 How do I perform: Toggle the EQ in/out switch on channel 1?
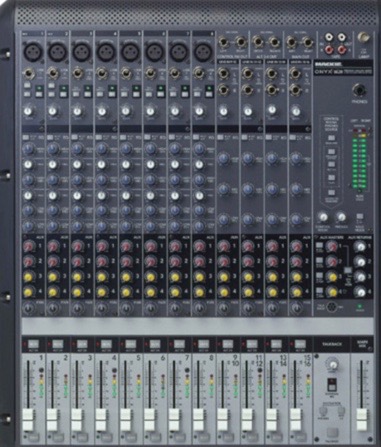(26, 137)
